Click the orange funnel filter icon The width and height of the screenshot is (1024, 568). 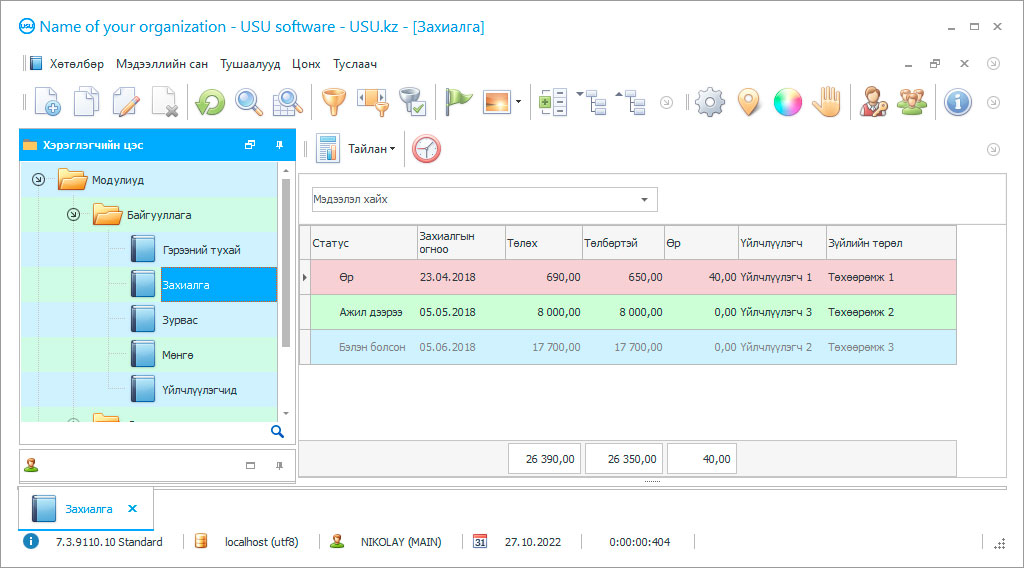point(332,102)
